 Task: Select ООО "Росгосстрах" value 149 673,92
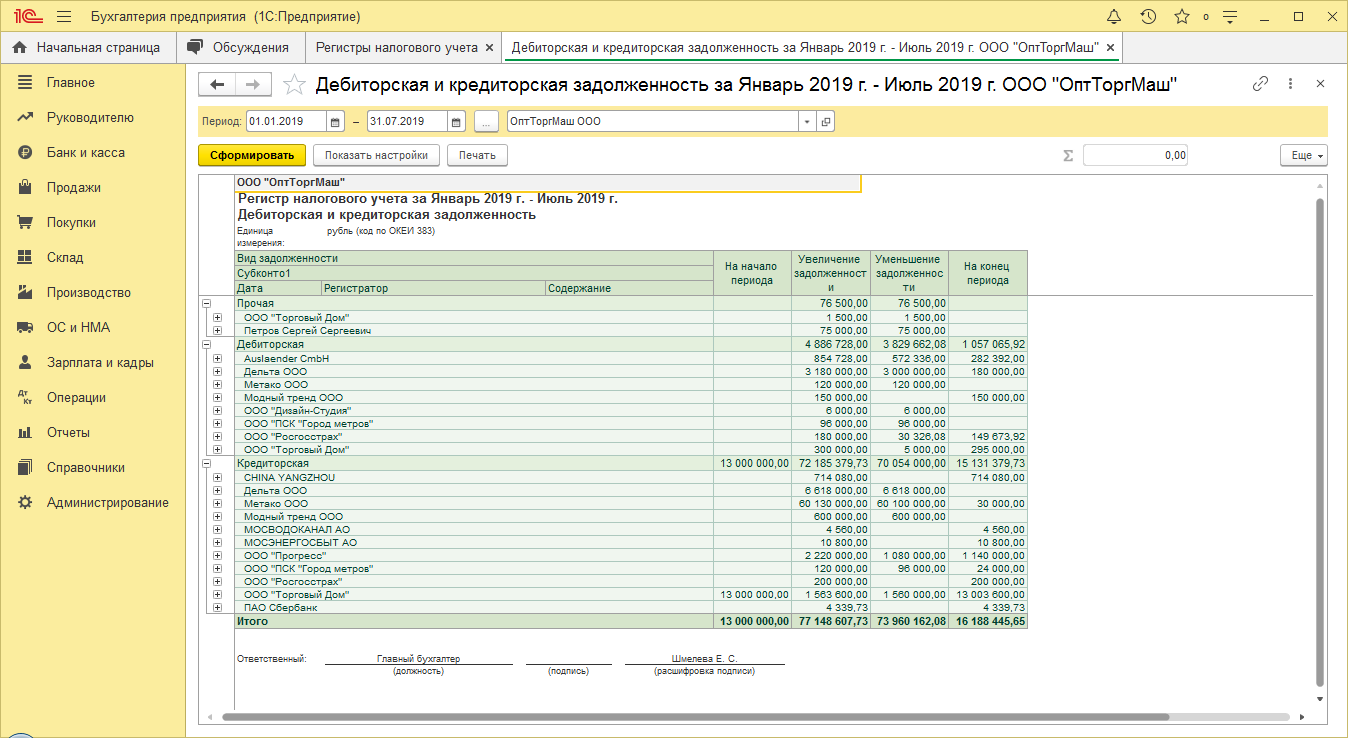point(988,437)
